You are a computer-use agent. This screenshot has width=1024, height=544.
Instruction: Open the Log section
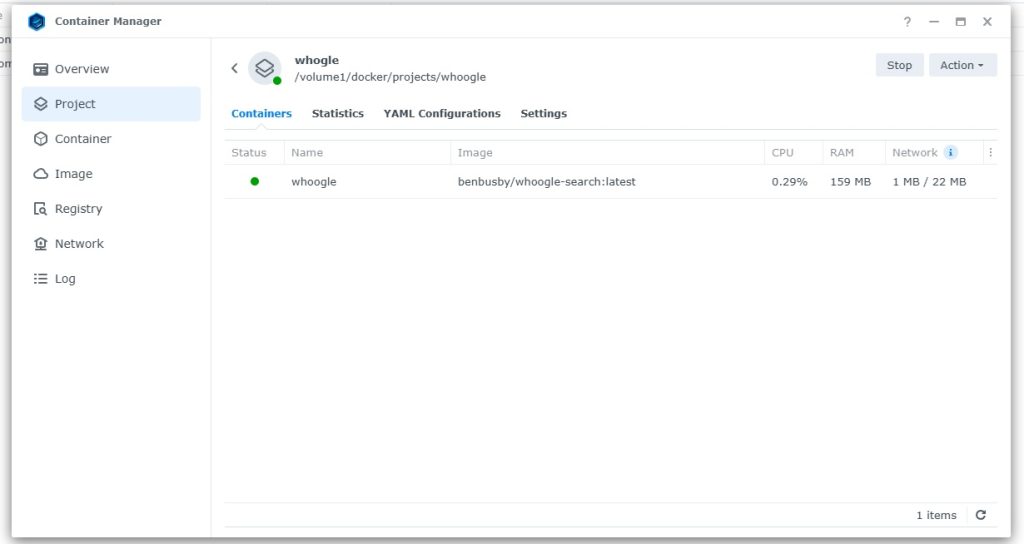[x=111, y=279]
